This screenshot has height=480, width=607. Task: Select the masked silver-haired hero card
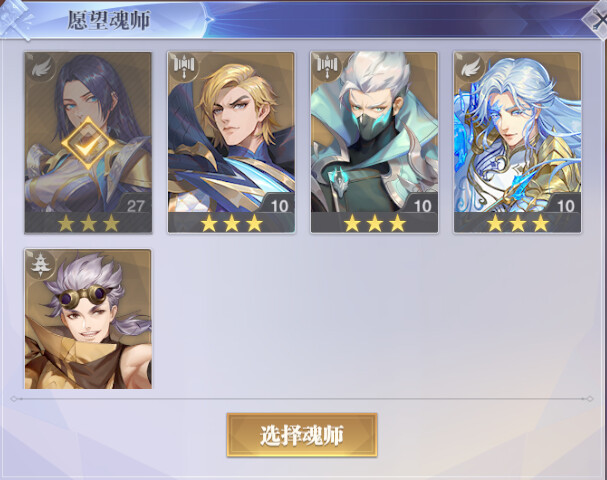tap(374, 142)
